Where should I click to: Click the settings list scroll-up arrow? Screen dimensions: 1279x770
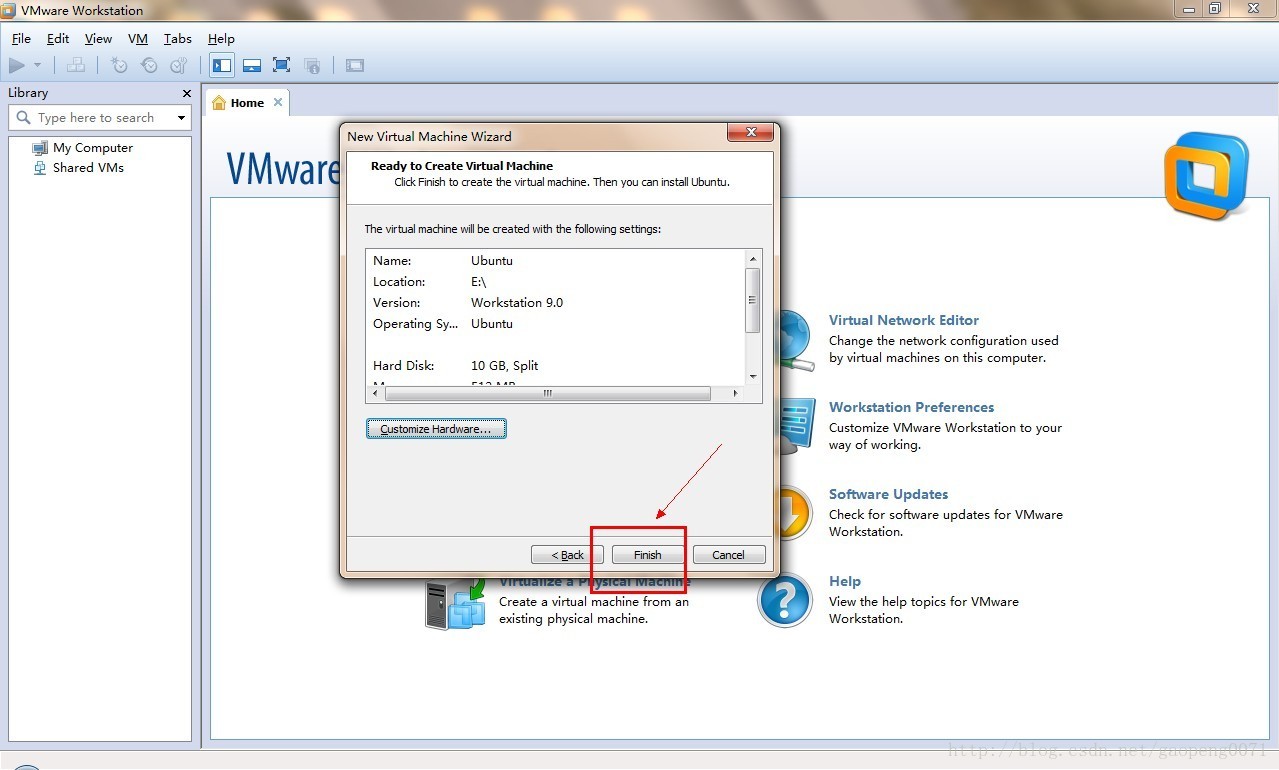(753, 260)
